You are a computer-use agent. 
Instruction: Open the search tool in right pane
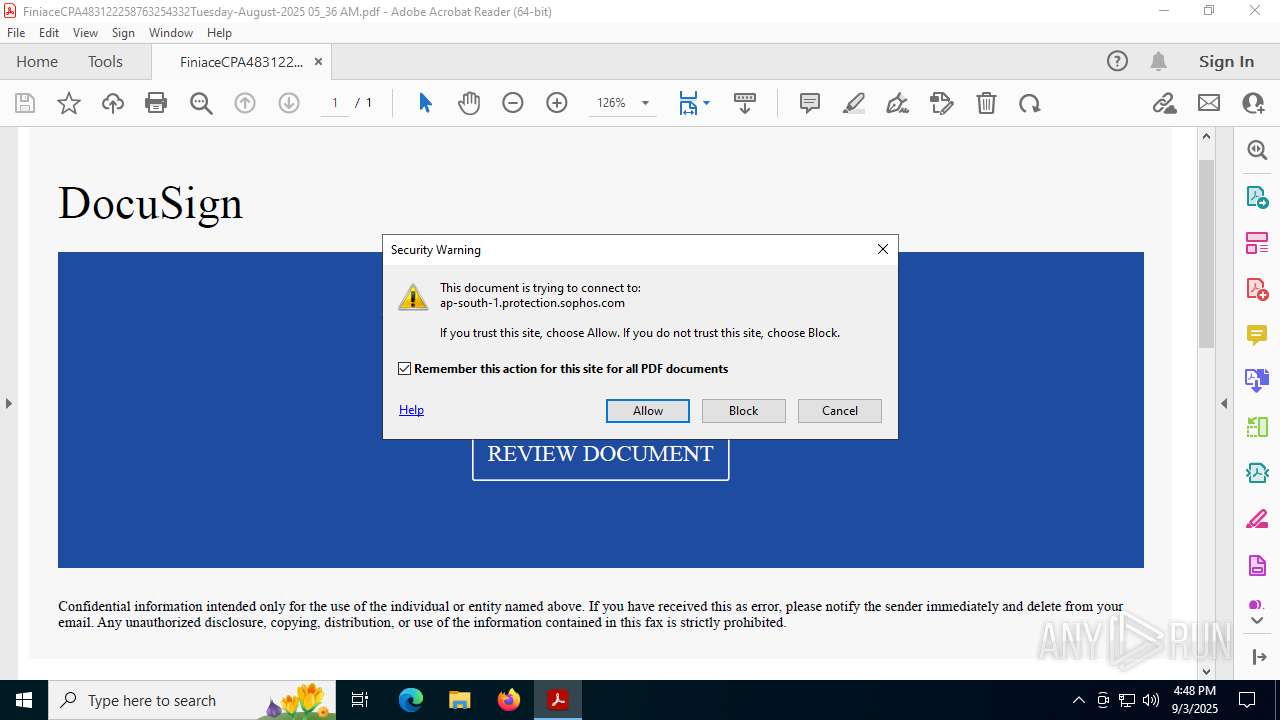point(1257,150)
